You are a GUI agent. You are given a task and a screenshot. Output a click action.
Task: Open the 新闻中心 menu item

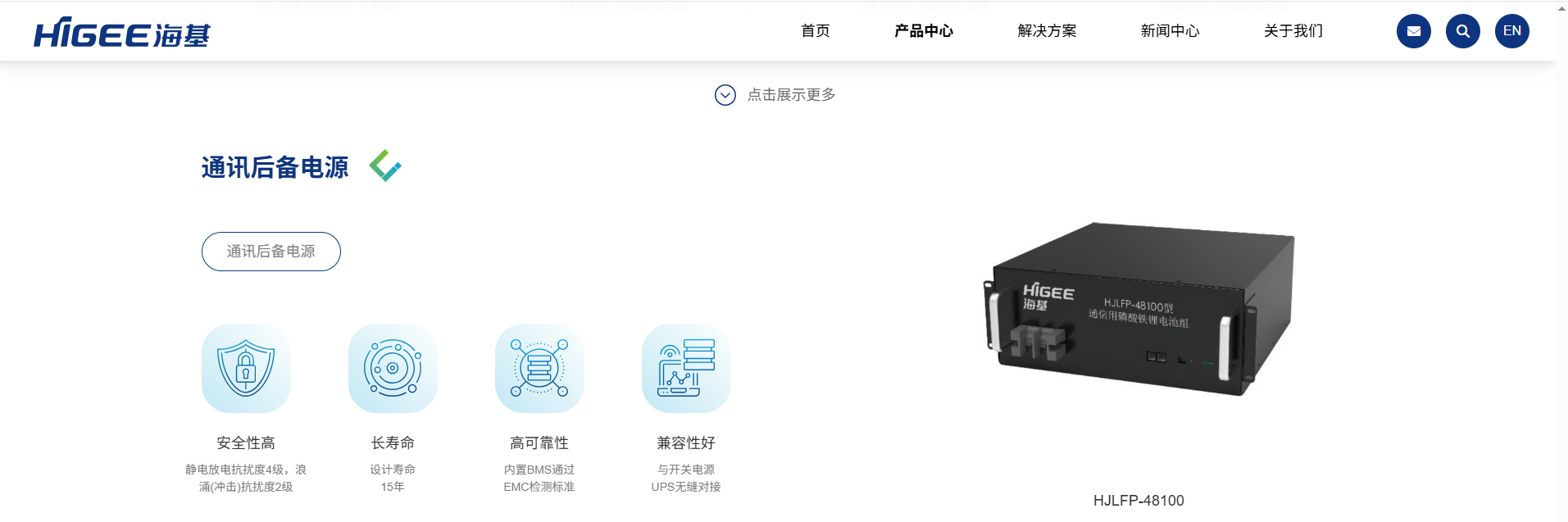click(1170, 31)
